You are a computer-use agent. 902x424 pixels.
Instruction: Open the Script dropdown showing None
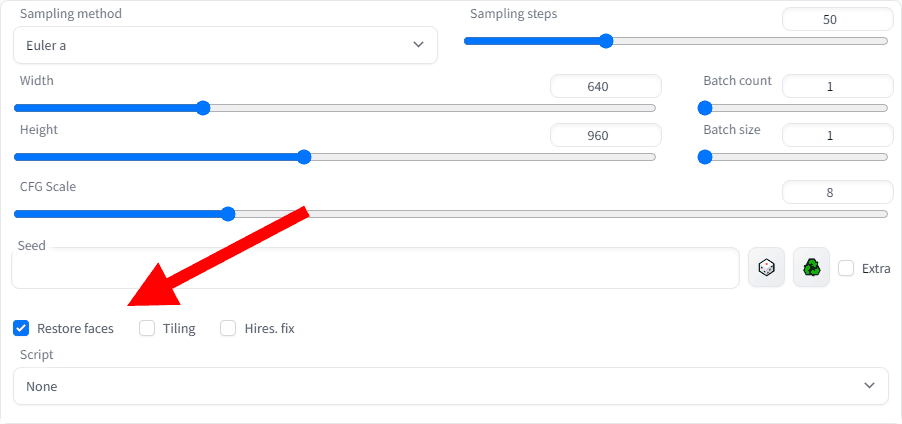[451, 386]
